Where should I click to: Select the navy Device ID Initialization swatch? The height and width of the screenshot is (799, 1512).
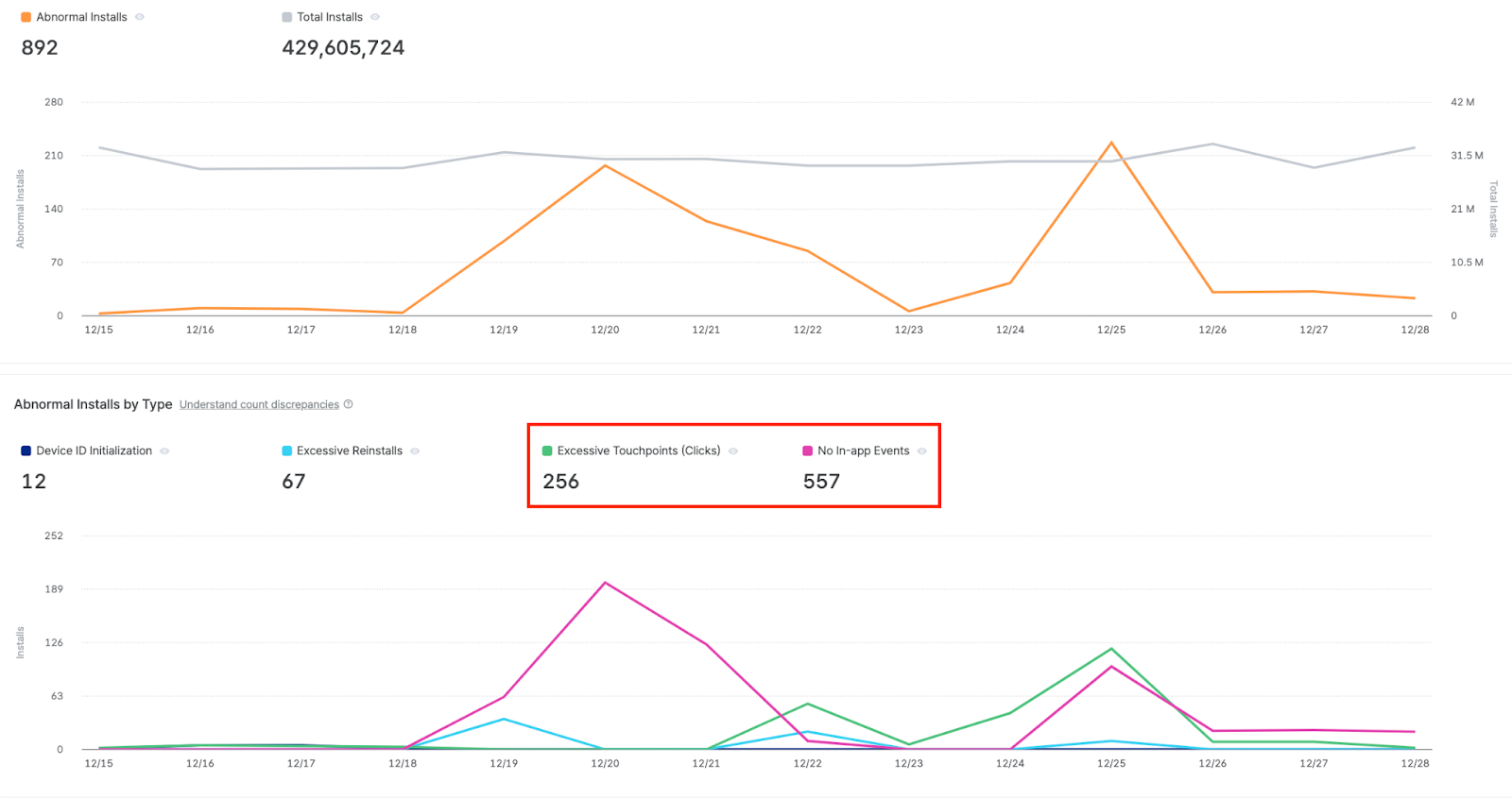(26, 451)
